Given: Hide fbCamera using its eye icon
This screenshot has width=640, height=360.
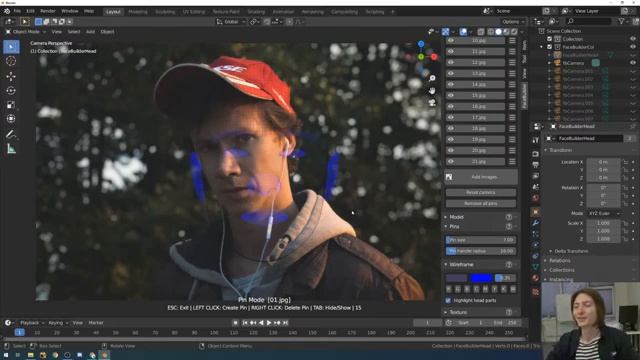Looking at the screenshot, I should tap(633, 63).
